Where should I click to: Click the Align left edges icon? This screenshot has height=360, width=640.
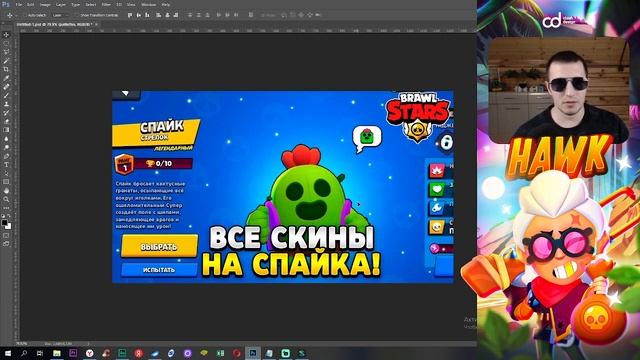pos(158,15)
